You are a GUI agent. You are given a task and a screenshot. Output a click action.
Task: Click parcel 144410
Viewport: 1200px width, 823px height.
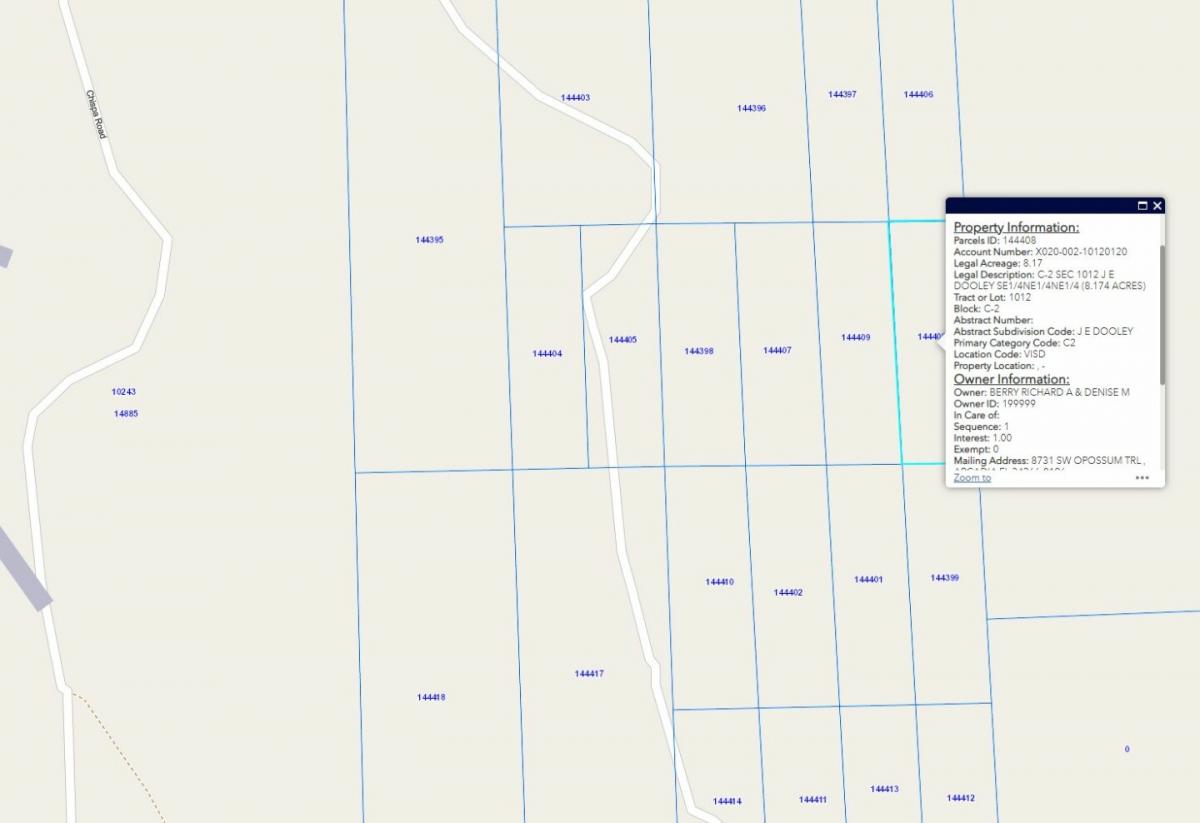[719, 580]
